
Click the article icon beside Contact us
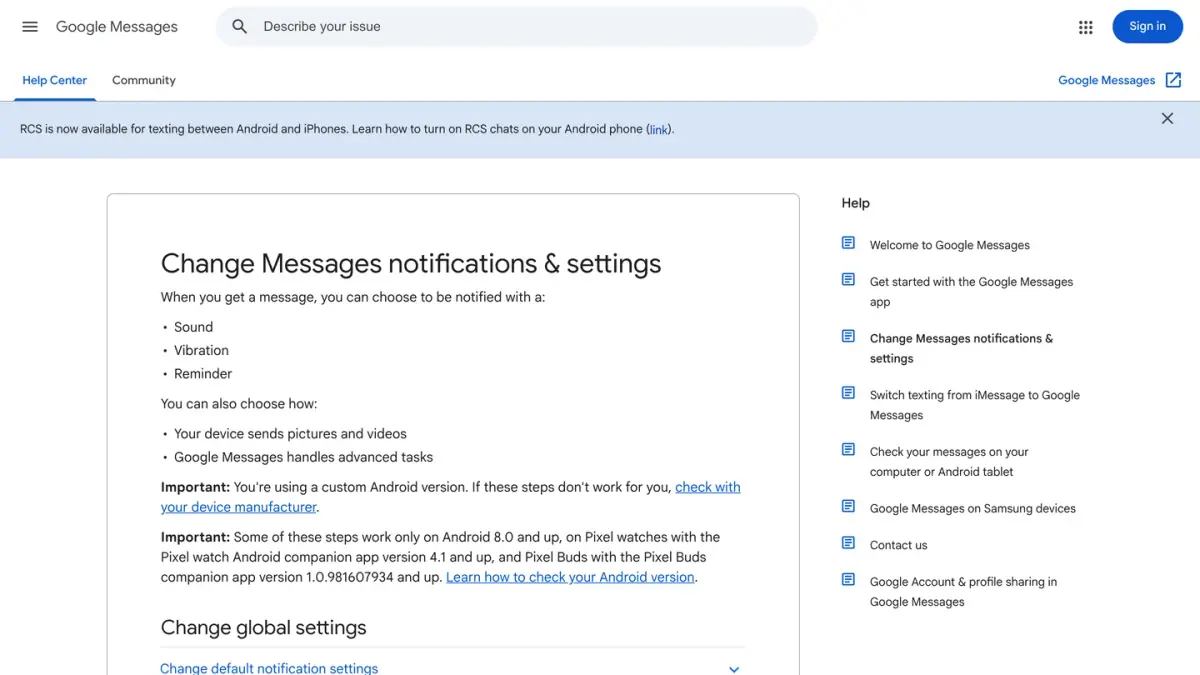[848, 543]
